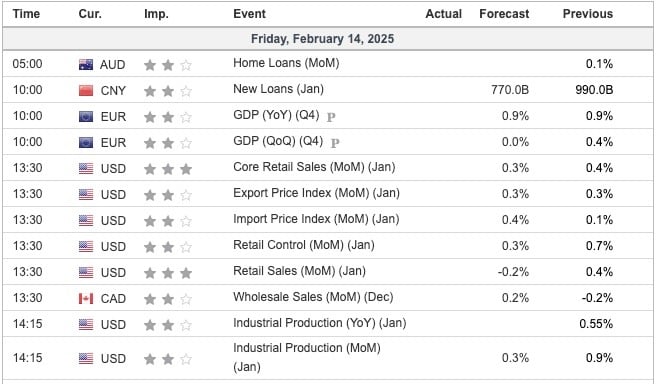Open Export Price Index (MoM) (Jan) event
657x384 pixels.
point(316,193)
